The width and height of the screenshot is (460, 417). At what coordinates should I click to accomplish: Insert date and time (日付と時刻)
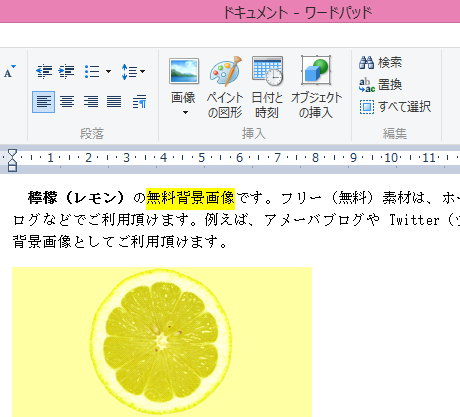click(x=267, y=88)
